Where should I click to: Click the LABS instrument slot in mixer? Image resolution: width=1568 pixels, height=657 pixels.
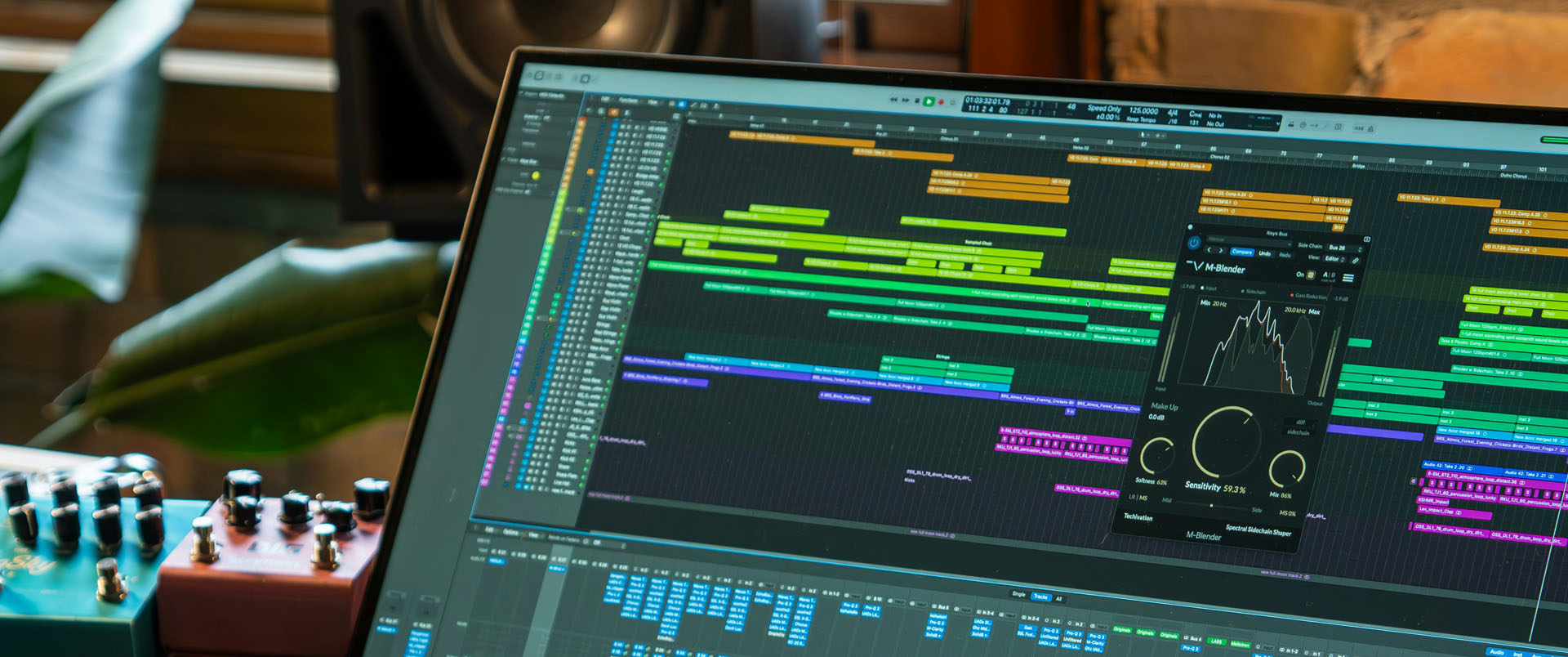[x=1216, y=641]
